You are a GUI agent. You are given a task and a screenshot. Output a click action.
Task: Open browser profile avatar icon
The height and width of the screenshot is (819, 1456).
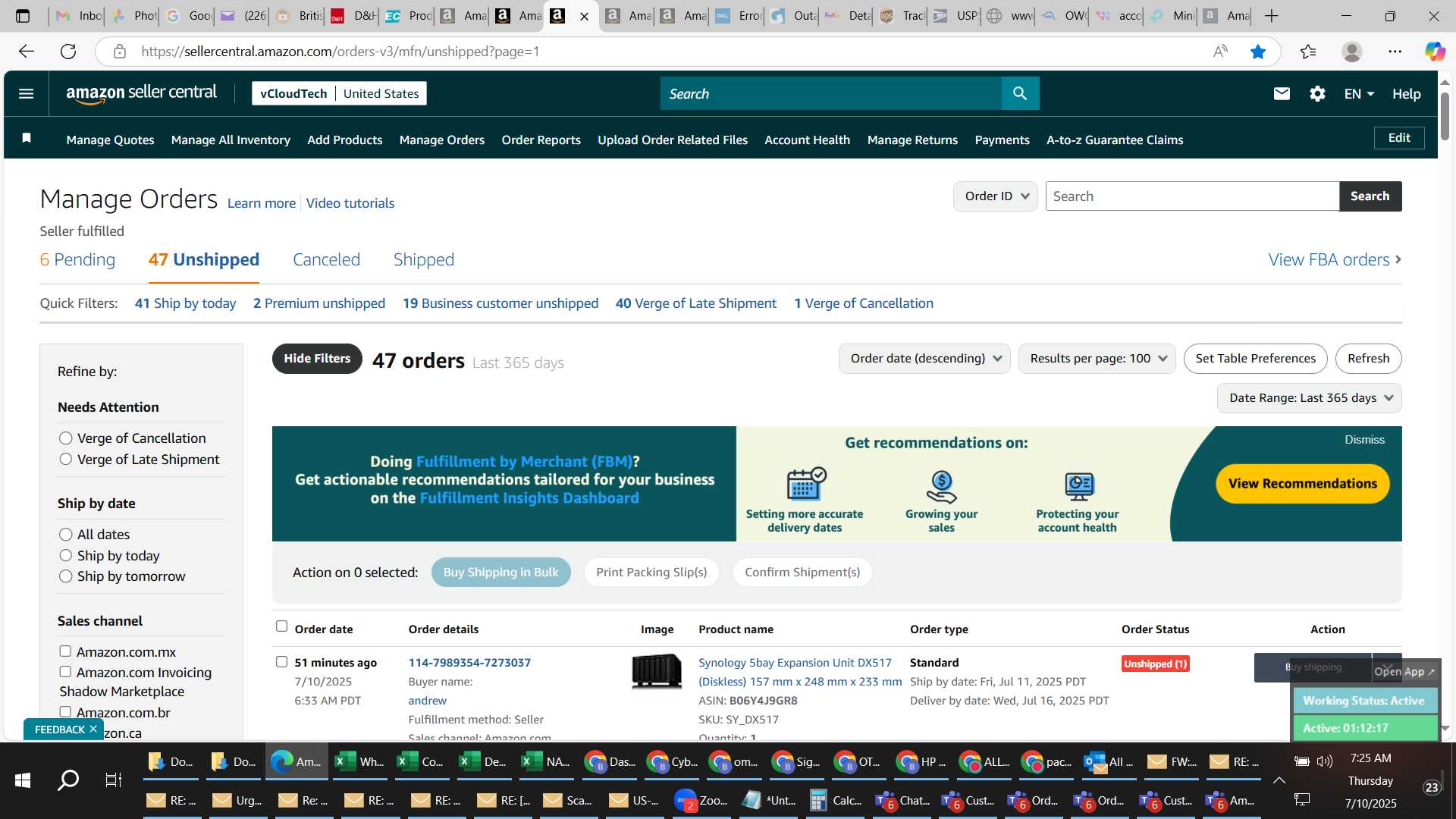coord(1352,52)
